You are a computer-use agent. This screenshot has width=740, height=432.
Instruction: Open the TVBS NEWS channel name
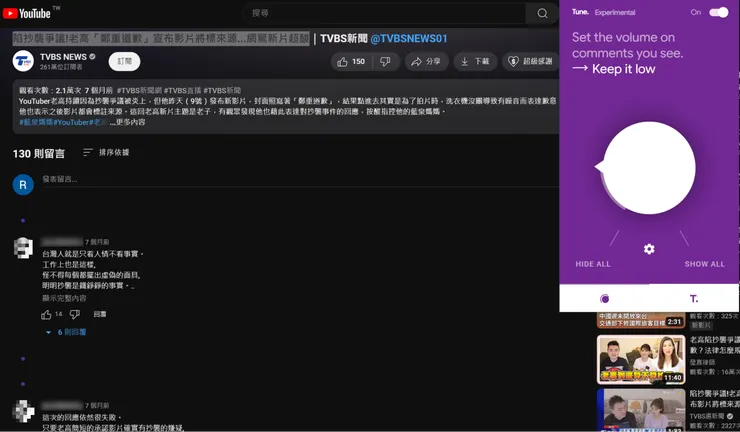coord(63,57)
